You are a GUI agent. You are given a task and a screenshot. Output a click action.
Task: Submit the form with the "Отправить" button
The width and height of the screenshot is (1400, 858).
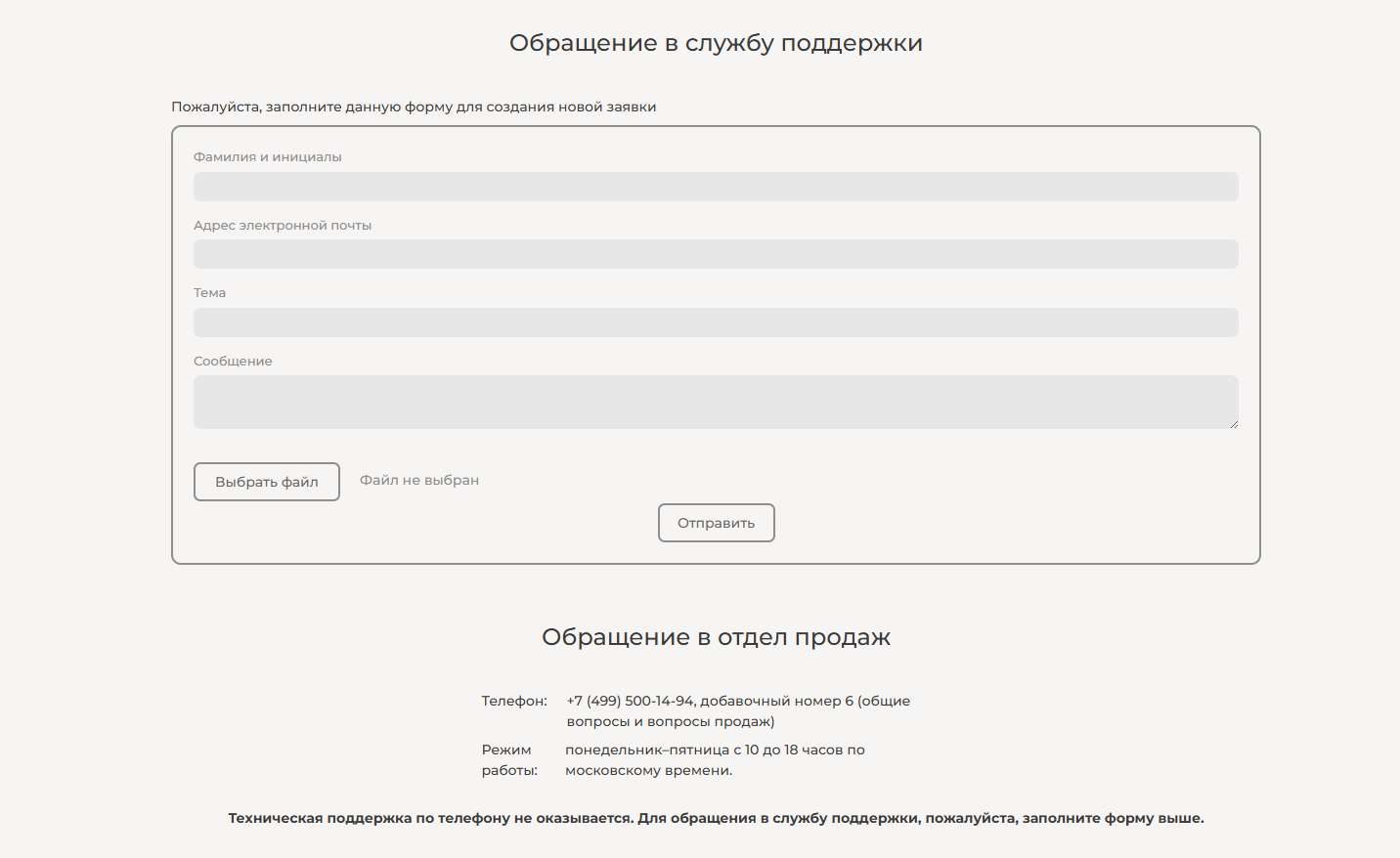(716, 522)
